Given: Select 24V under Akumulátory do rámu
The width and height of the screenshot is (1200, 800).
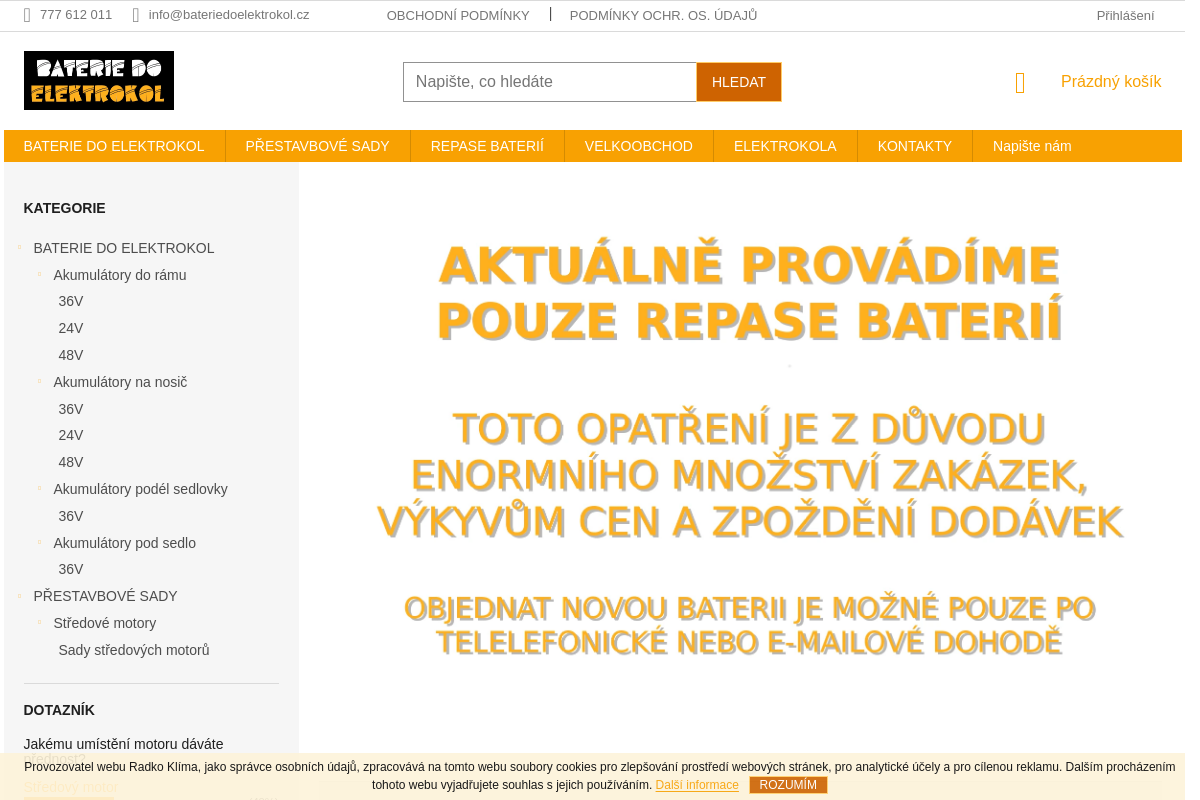Looking at the screenshot, I should click(71, 328).
